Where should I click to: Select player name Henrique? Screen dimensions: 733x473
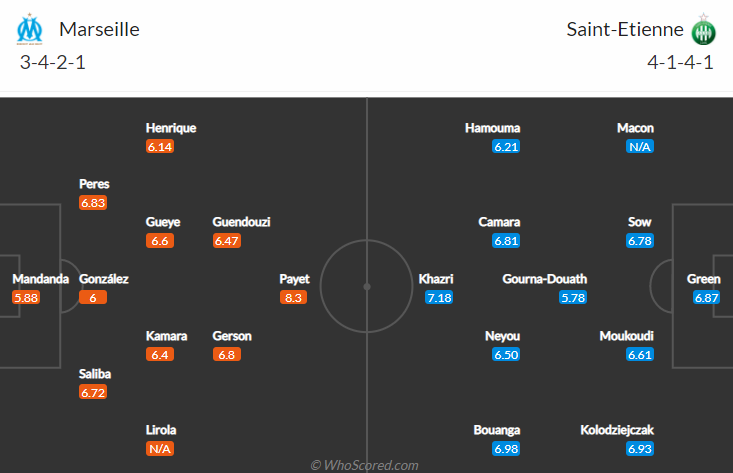[x=171, y=128]
